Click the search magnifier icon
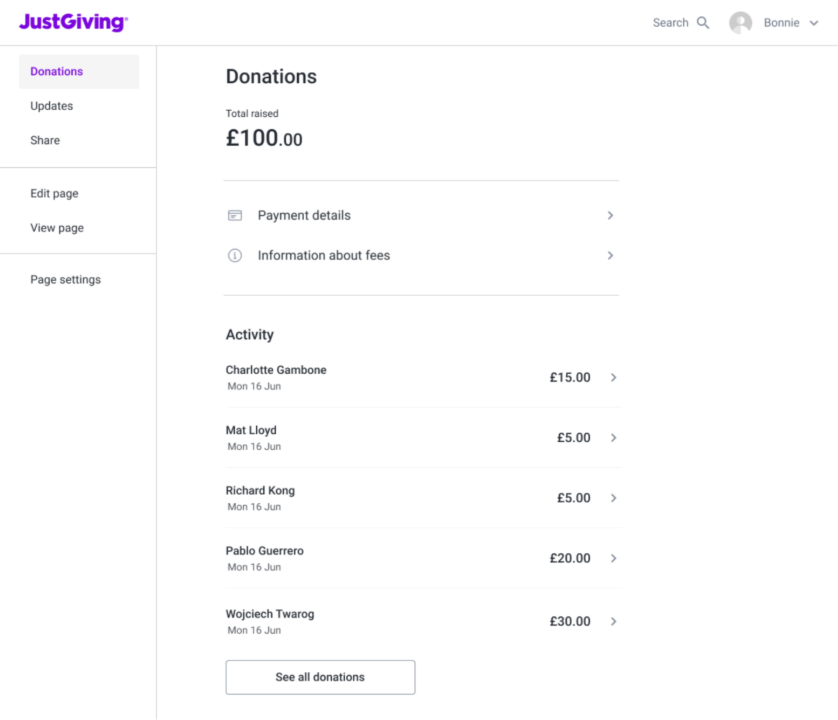838x720 pixels. [703, 23]
